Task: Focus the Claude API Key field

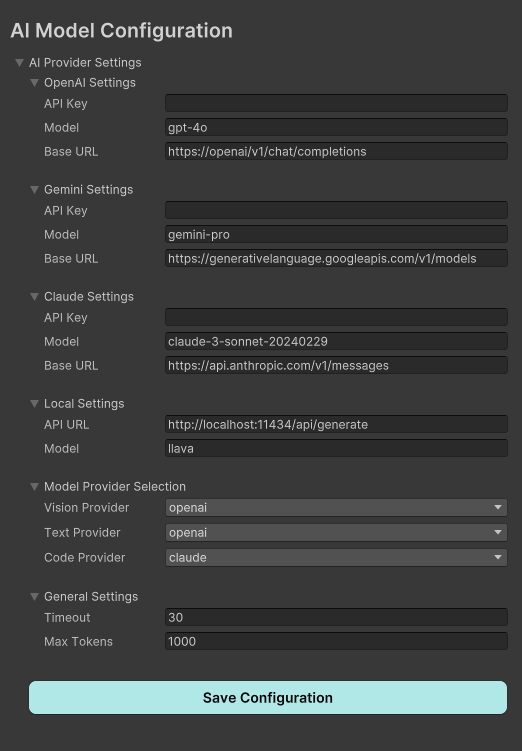Action: coord(336,318)
